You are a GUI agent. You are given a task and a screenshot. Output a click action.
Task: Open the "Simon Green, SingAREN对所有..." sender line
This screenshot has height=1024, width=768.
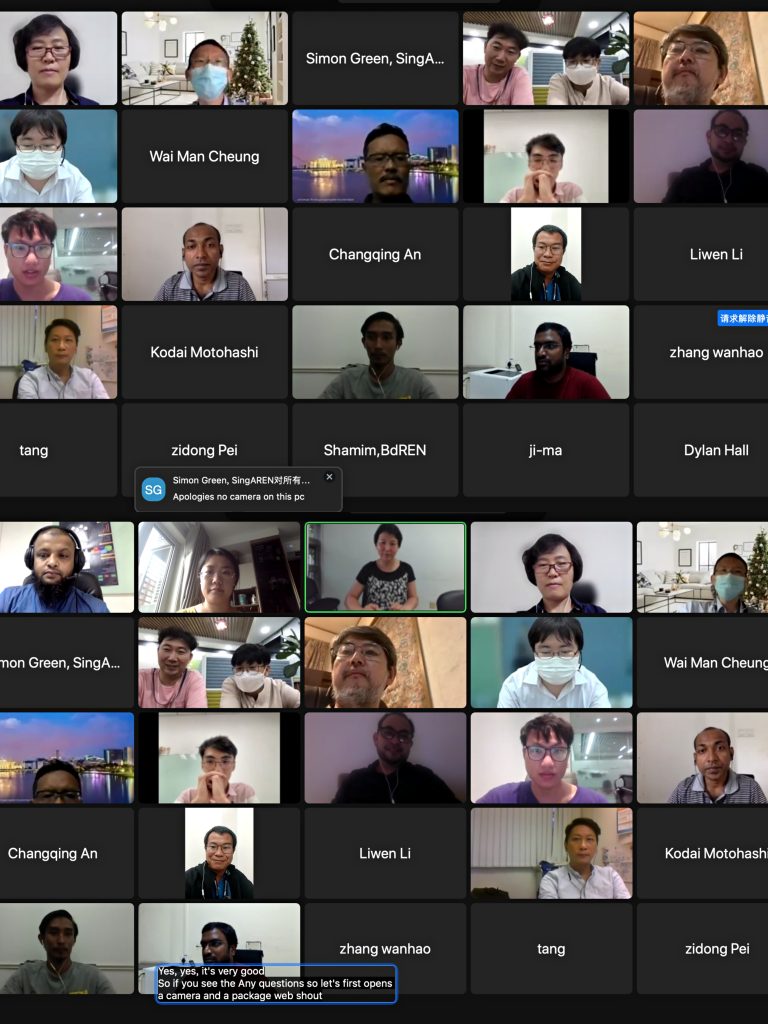point(241,480)
